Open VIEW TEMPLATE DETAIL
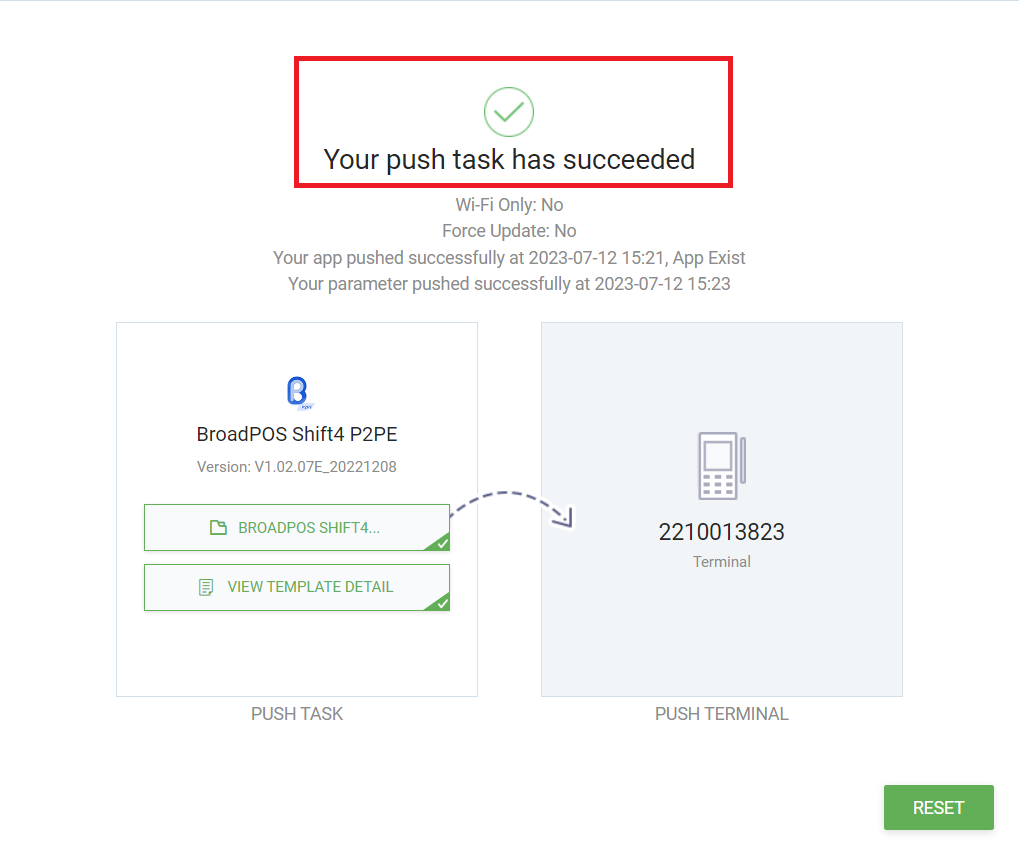1019x855 pixels. tap(310, 587)
